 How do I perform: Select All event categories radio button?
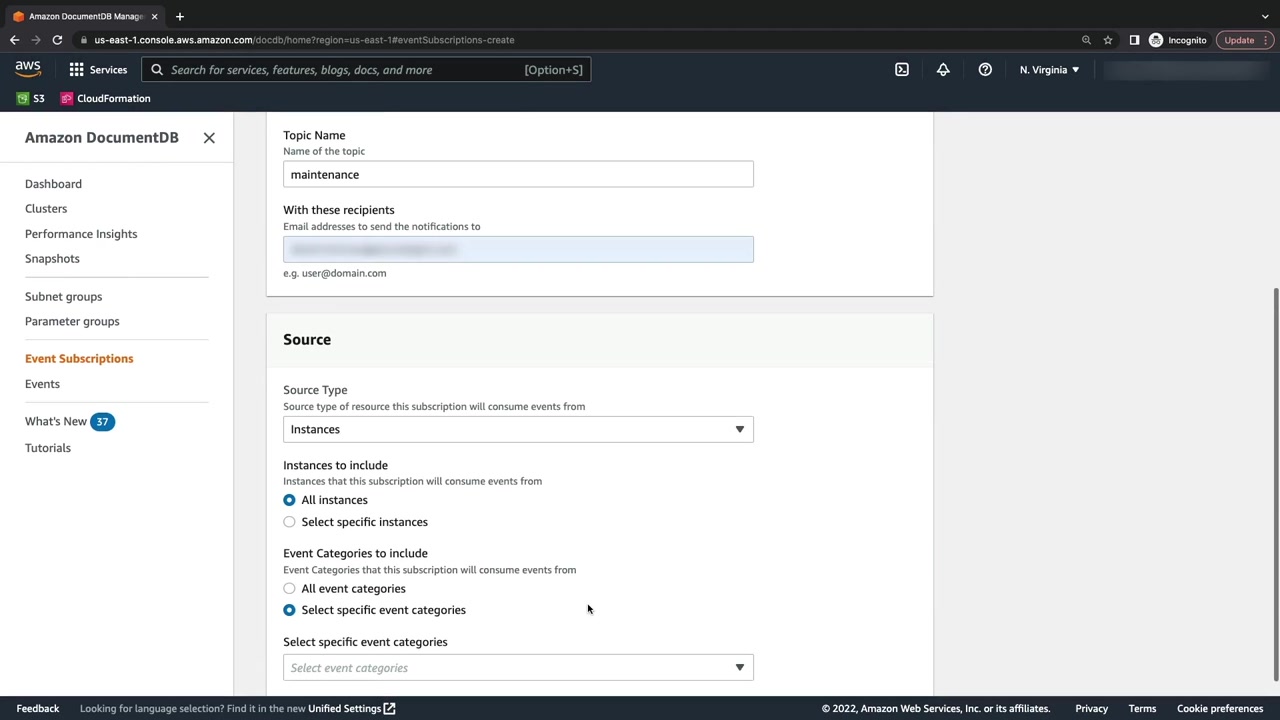pyautogui.click(x=289, y=589)
